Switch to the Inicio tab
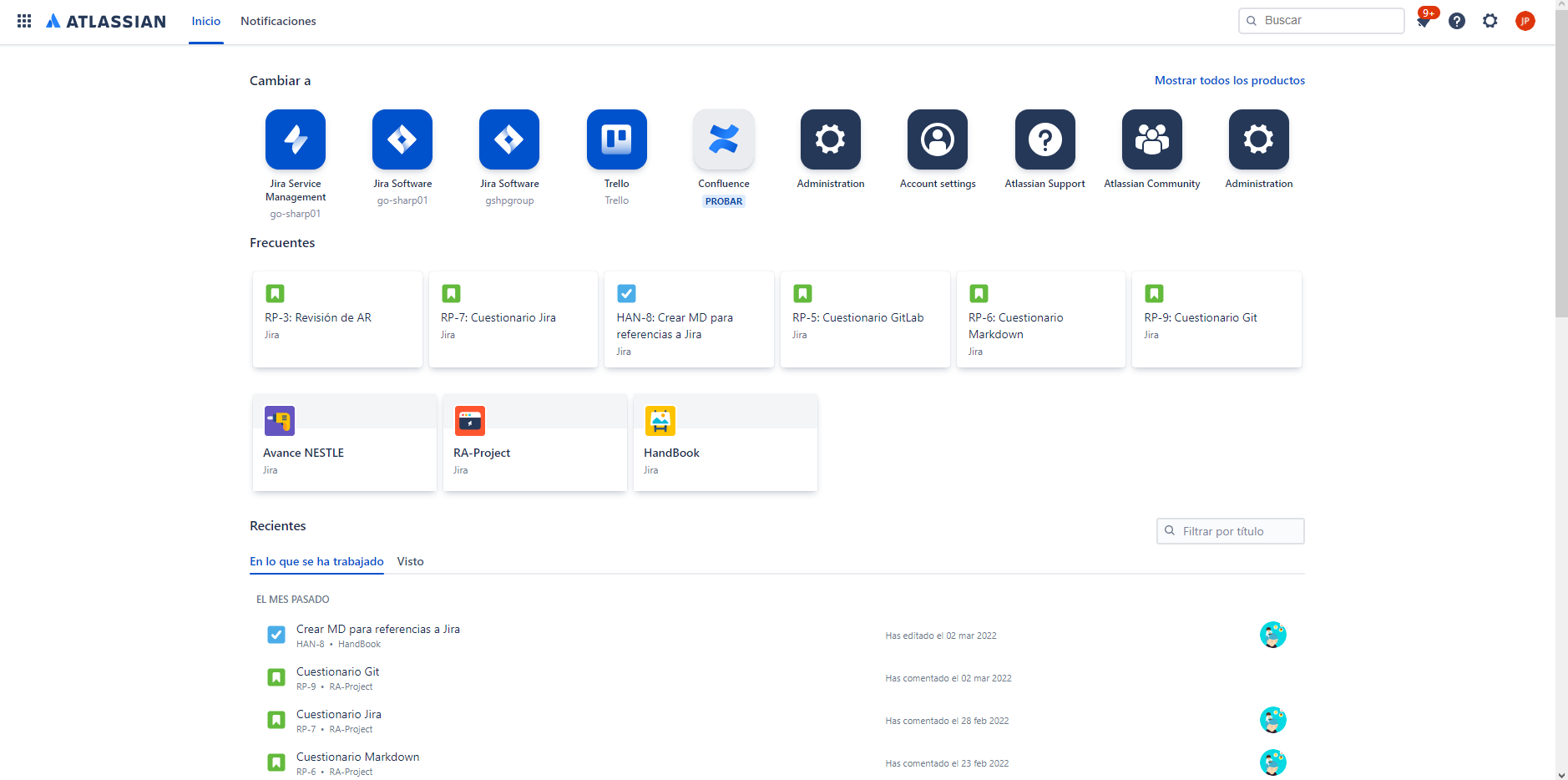This screenshot has width=1568, height=780. coord(206,21)
